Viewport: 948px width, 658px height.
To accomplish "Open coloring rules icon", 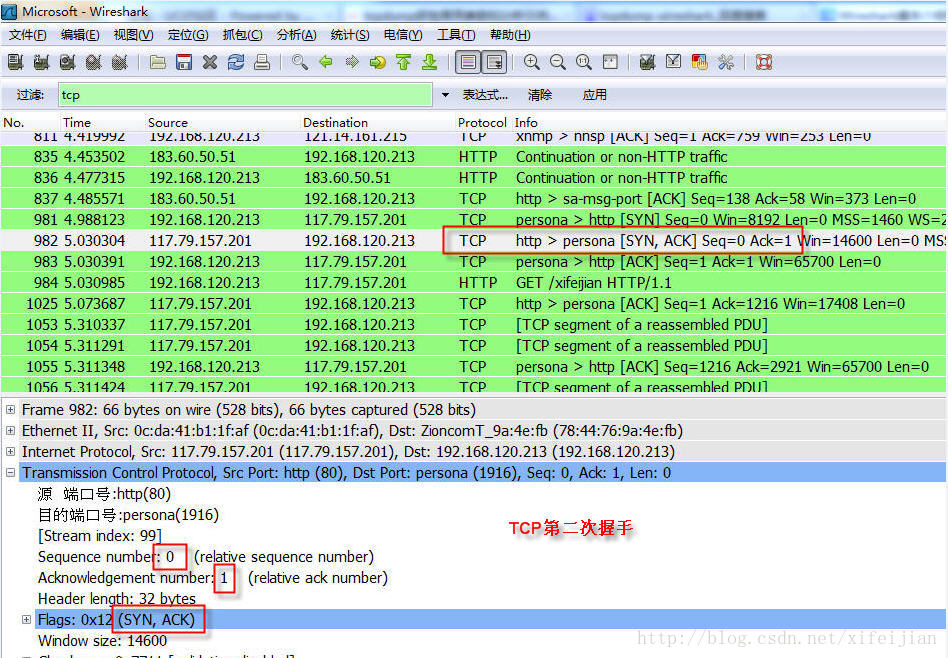I will click(700, 62).
